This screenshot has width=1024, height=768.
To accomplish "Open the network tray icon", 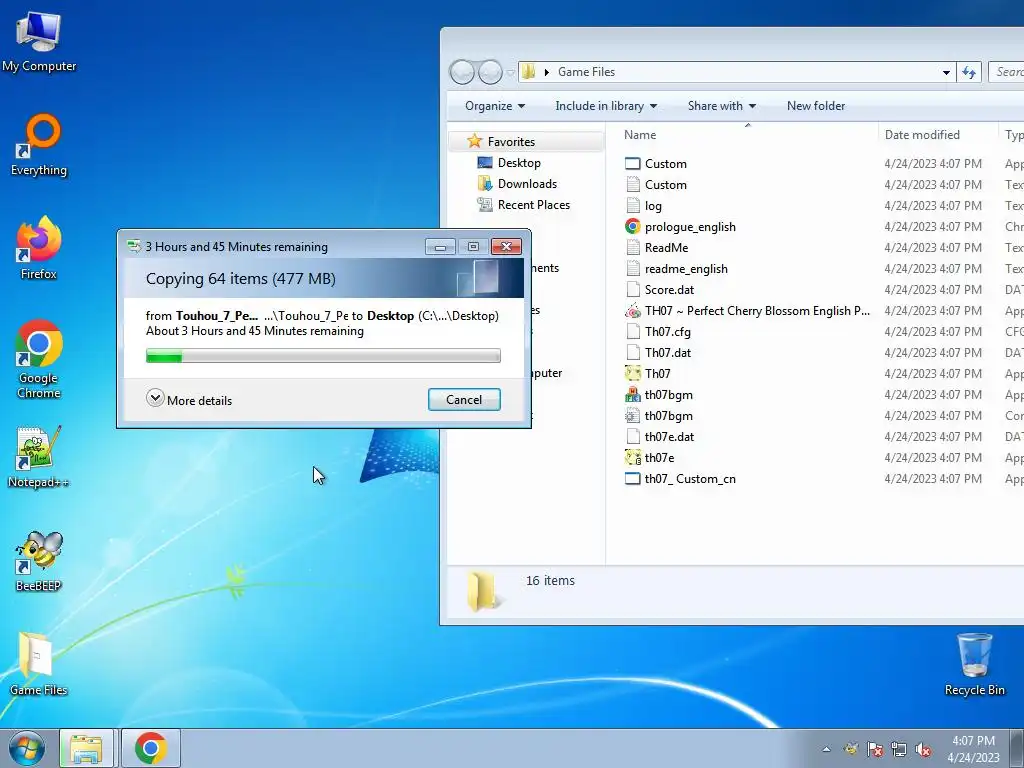I will coord(899,749).
